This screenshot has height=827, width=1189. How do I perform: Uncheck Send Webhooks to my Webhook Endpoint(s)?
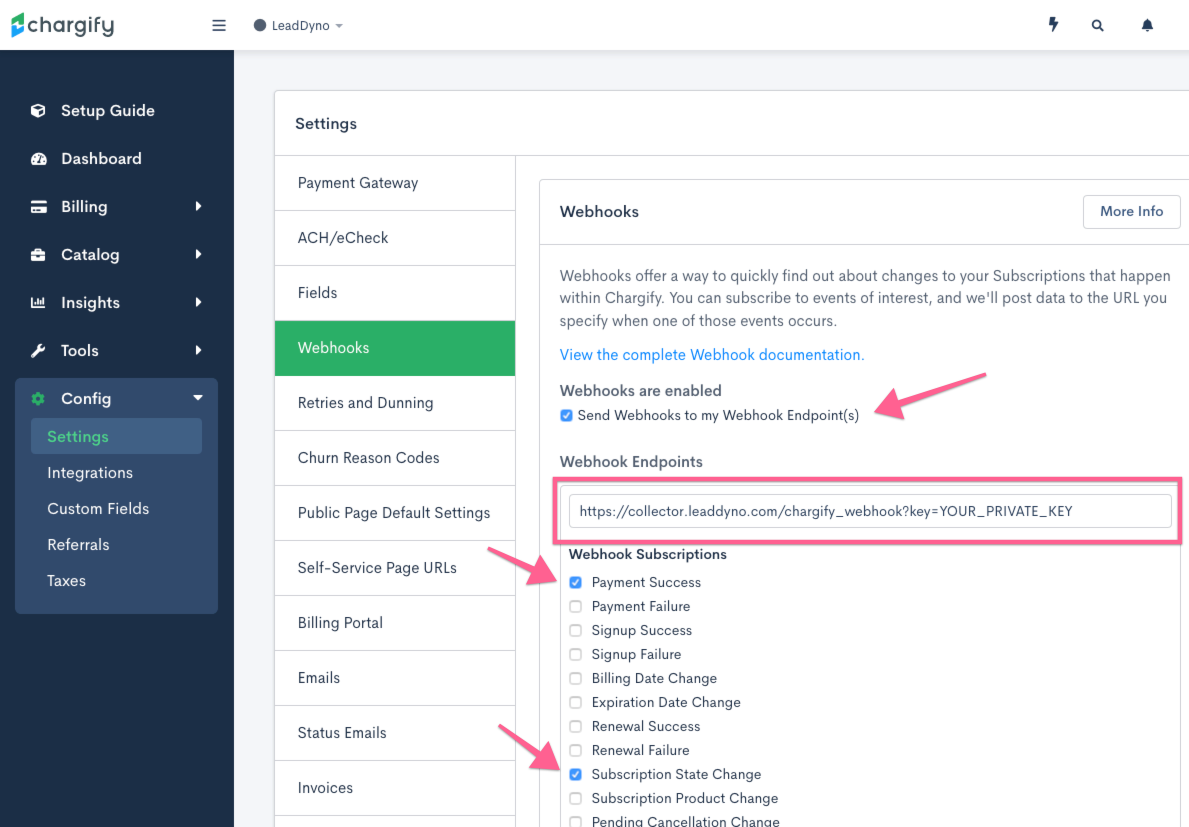[x=566, y=415]
